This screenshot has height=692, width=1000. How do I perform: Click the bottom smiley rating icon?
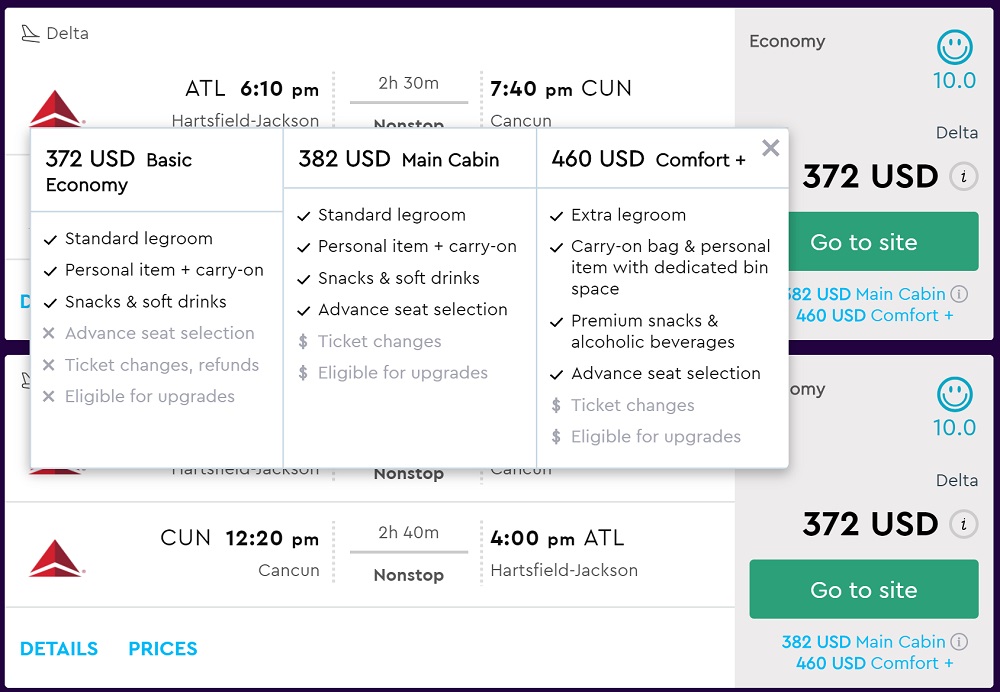pyautogui.click(x=955, y=394)
